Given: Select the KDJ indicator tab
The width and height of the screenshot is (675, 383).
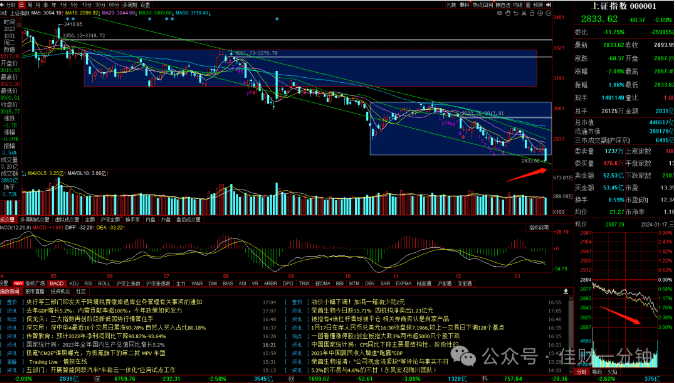Looking at the screenshot, I should pyautogui.click(x=74, y=284).
